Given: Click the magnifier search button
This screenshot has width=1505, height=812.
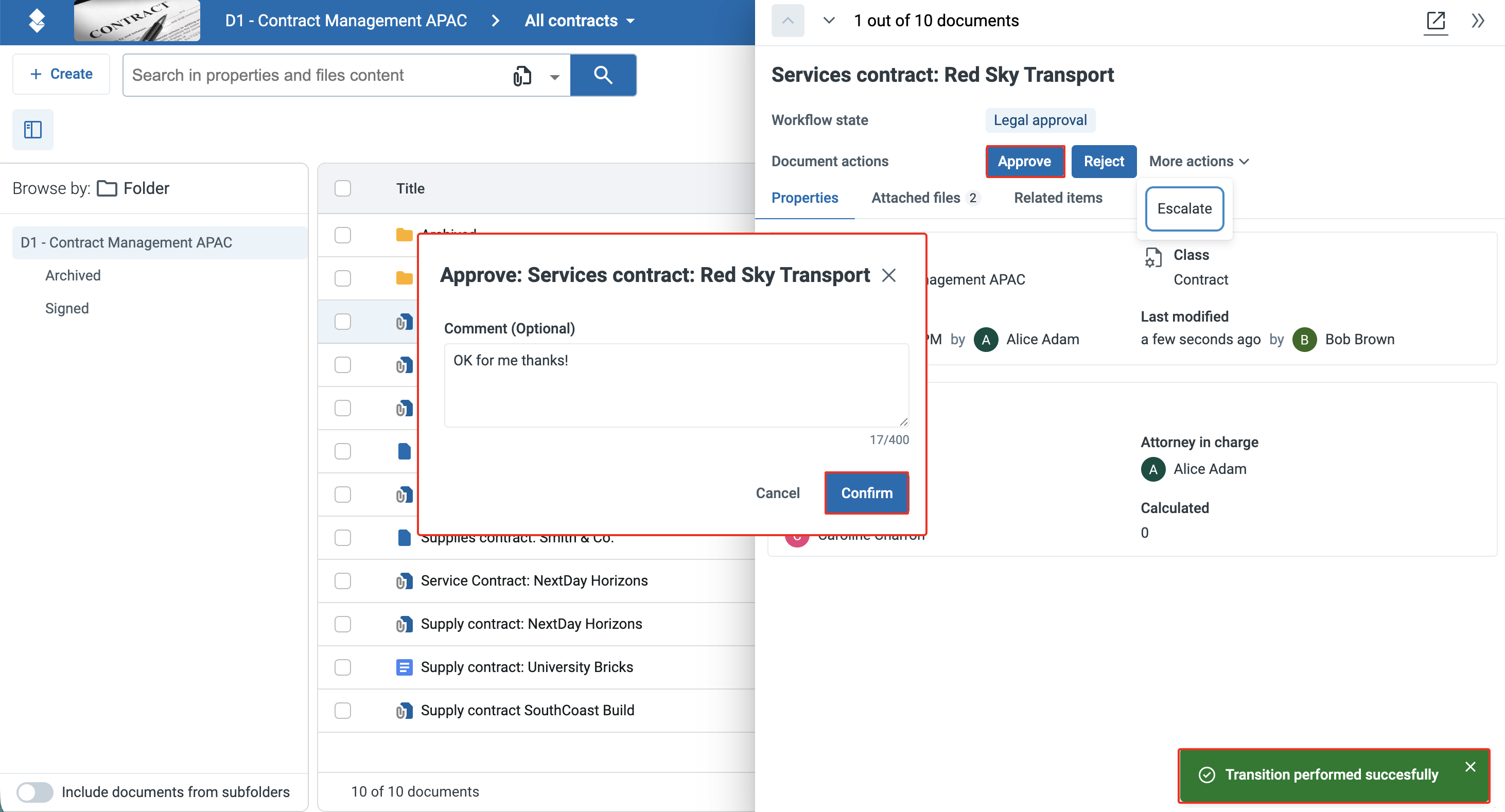Looking at the screenshot, I should pyautogui.click(x=603, y=75).
